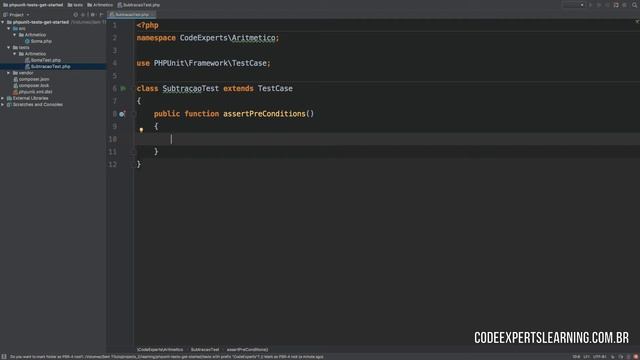Click the red error indicator in status bar corner
The width and height of the screenshot is (640, 360).
[x=635, y=357]
